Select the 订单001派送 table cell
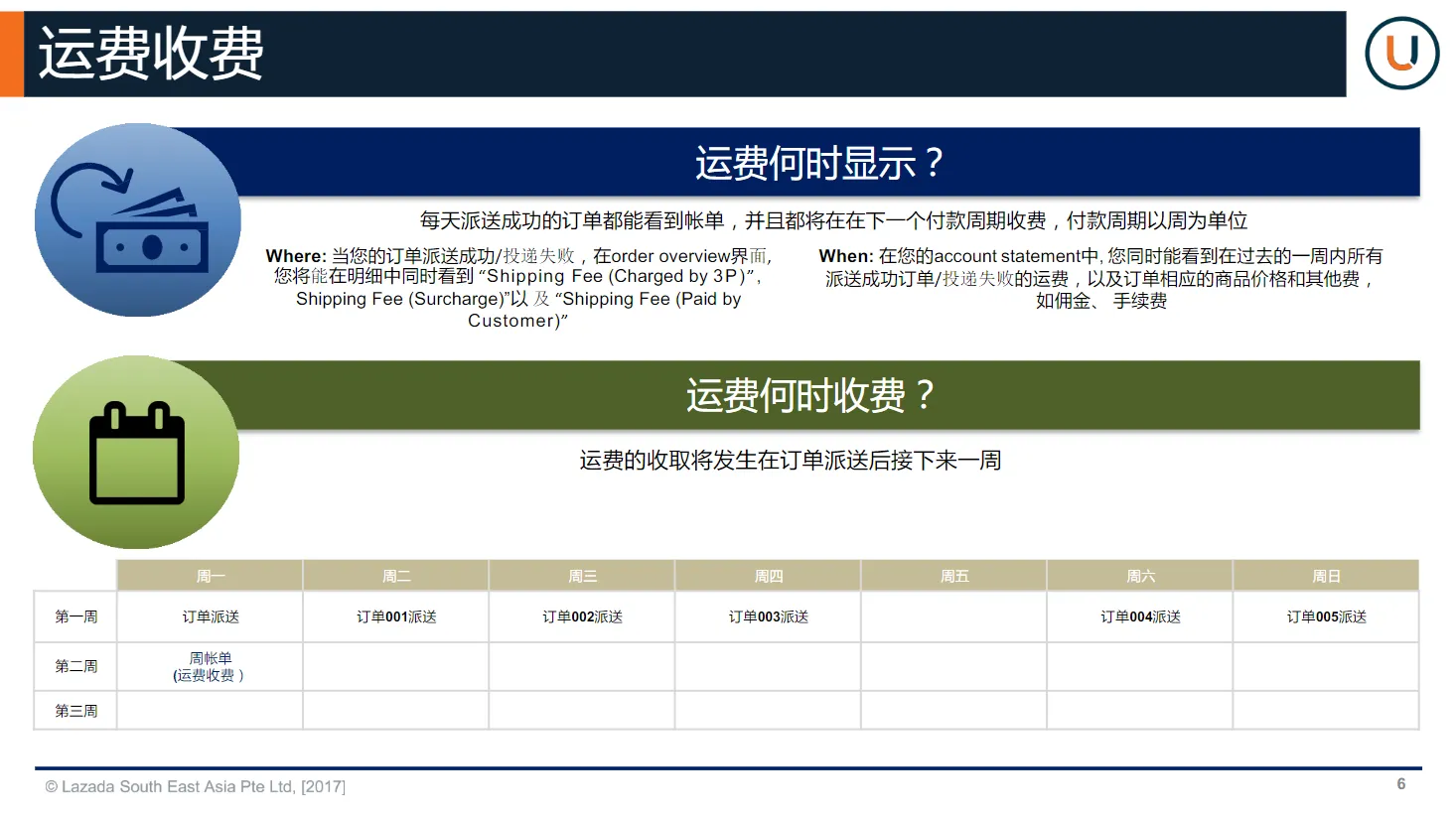Viewport: 1456px width, 818px height. click(x=395, y=615)
